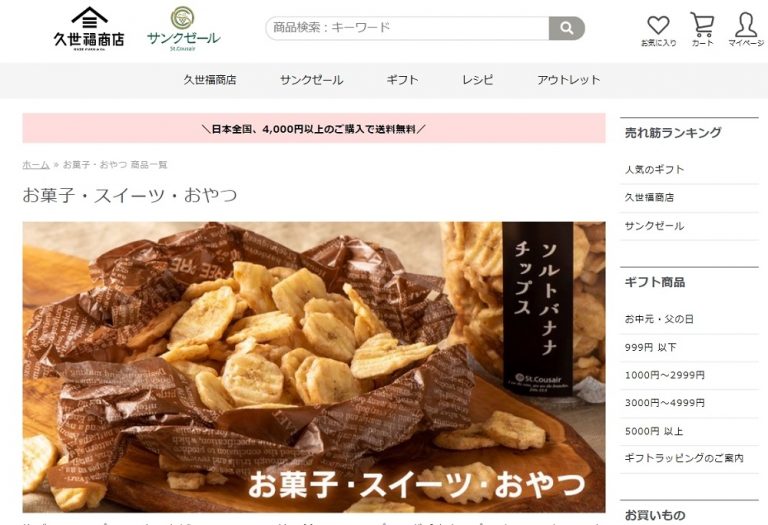Viewport: 768px width, 525px height.
Task: Click the banana chips hero image
Action: tap(314, 367)
